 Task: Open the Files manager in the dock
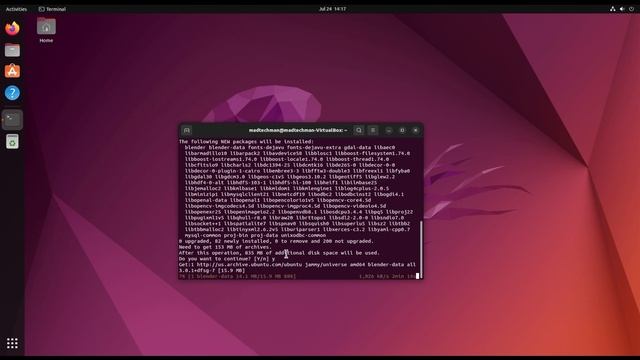(12, 50)
